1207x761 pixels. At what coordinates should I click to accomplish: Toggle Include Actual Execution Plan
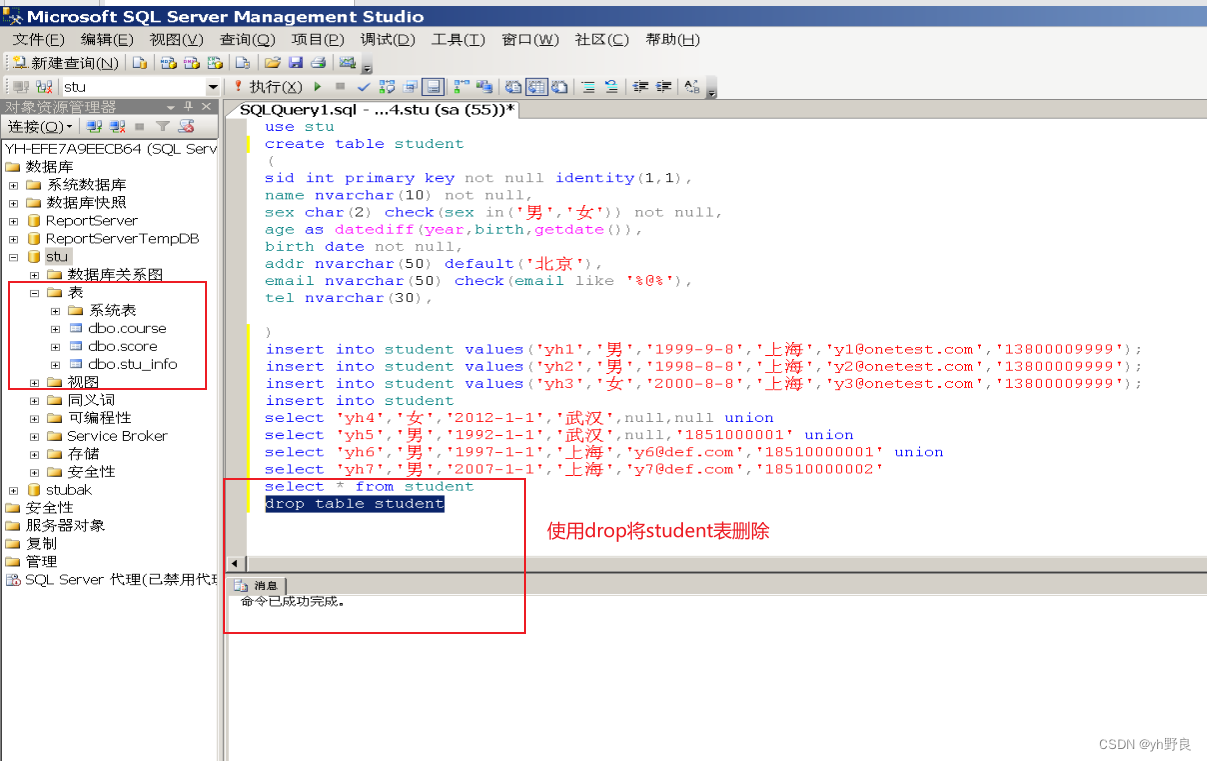(x=461, y=87)
